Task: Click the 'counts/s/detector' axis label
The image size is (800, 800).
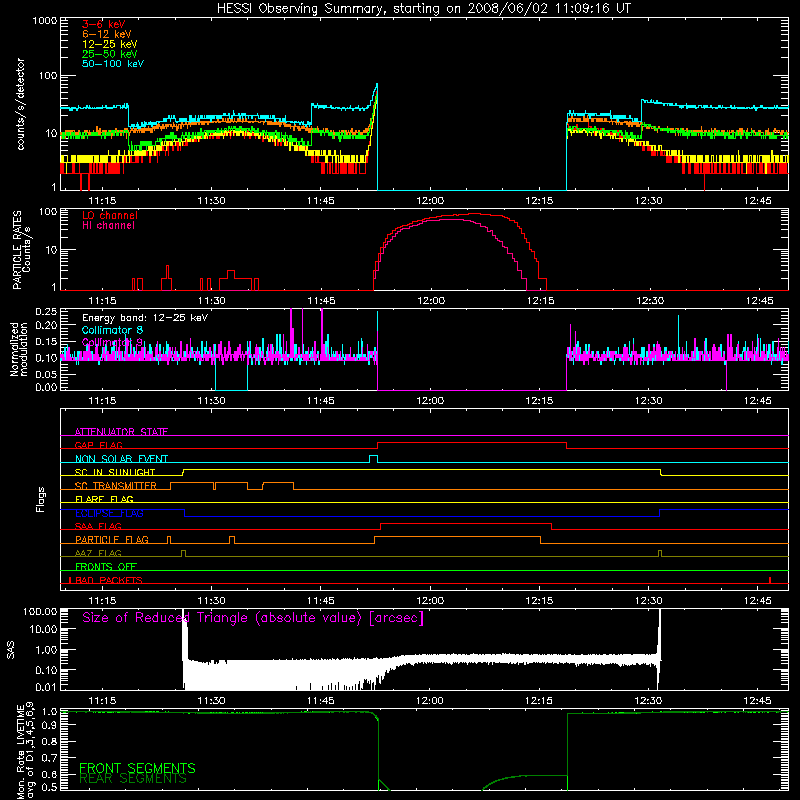Action: (20, 104)
